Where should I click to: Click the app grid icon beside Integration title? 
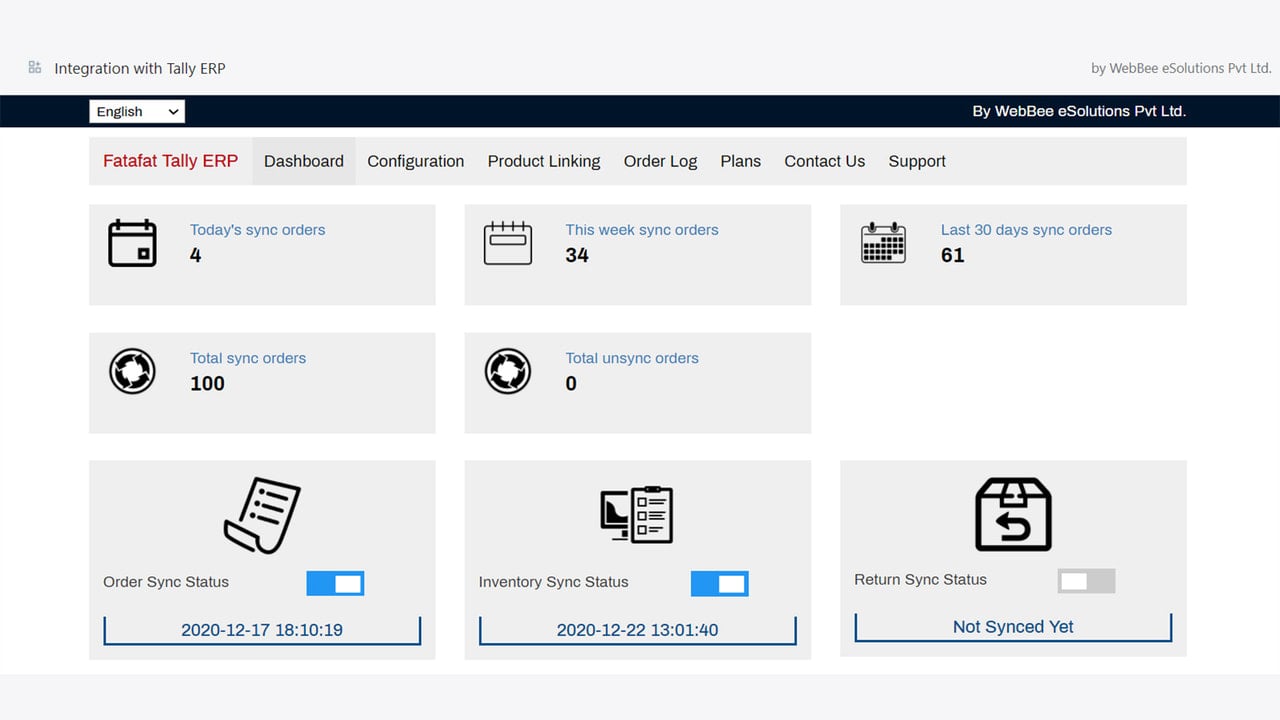pyautogui.click(x=35, y=67)
